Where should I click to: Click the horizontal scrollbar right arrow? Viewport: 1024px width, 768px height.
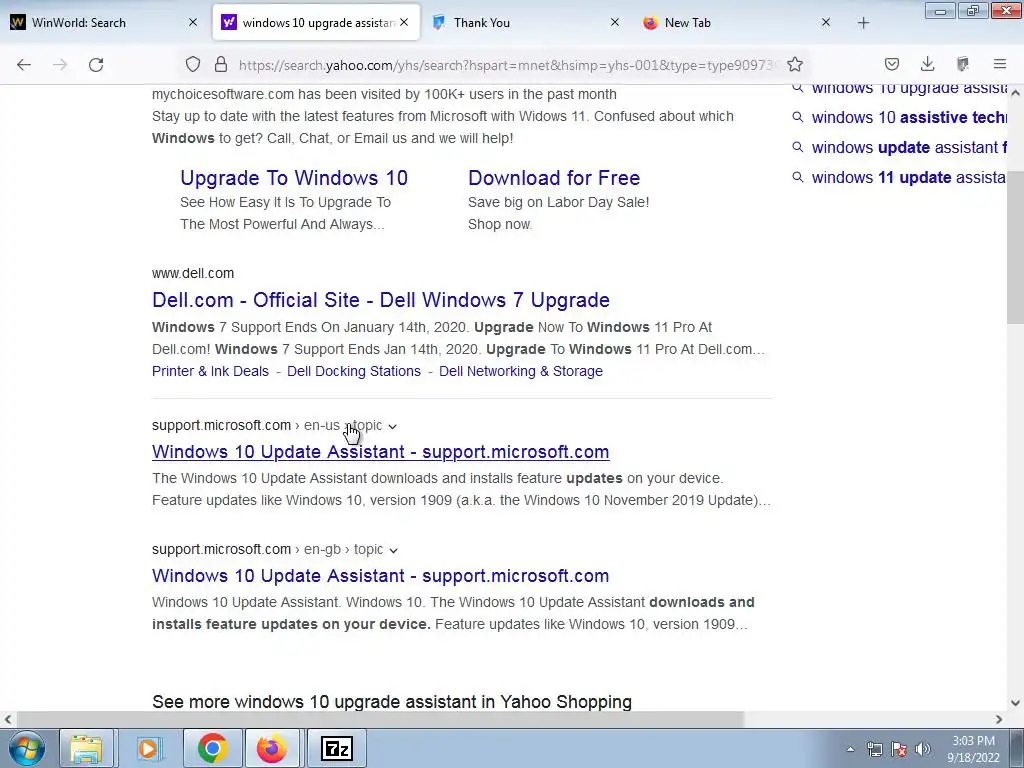(999, 719)
